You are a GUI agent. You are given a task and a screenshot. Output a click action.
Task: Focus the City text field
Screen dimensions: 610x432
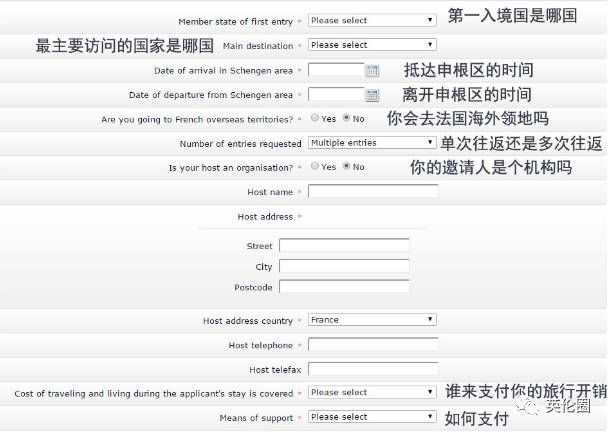(x=344, y=266)
